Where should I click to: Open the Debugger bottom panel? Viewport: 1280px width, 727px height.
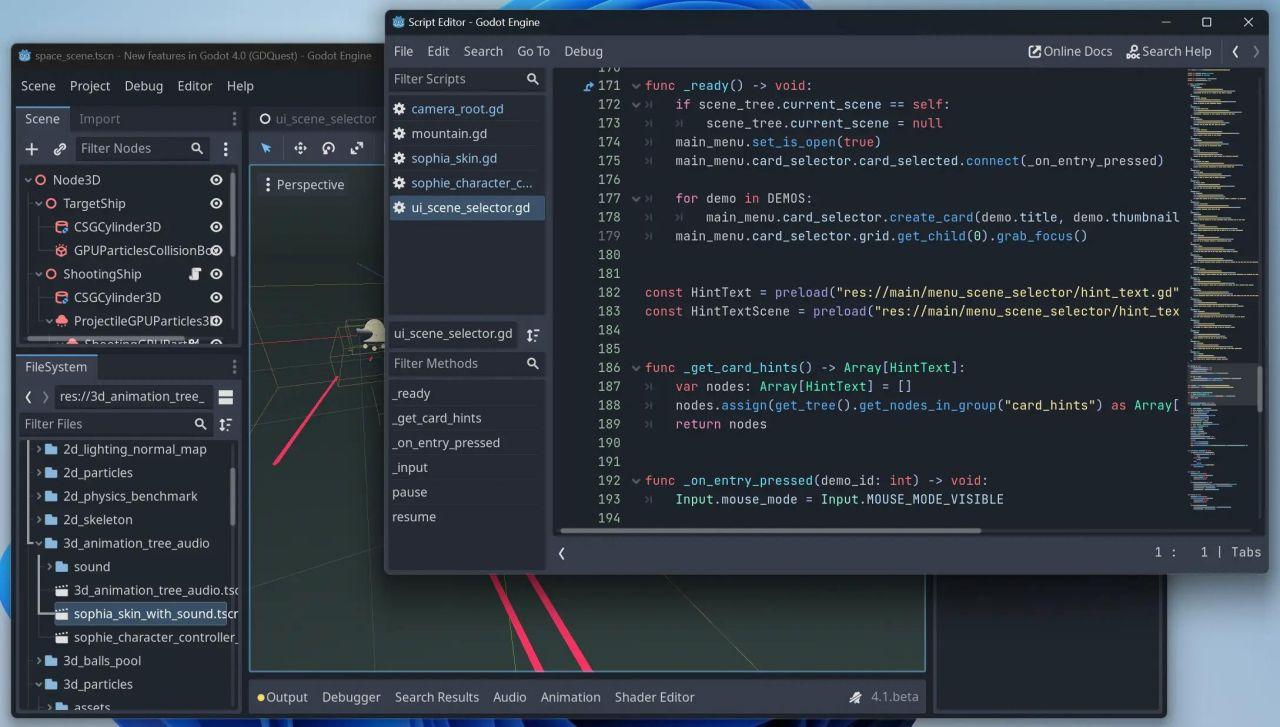(351, 697)
